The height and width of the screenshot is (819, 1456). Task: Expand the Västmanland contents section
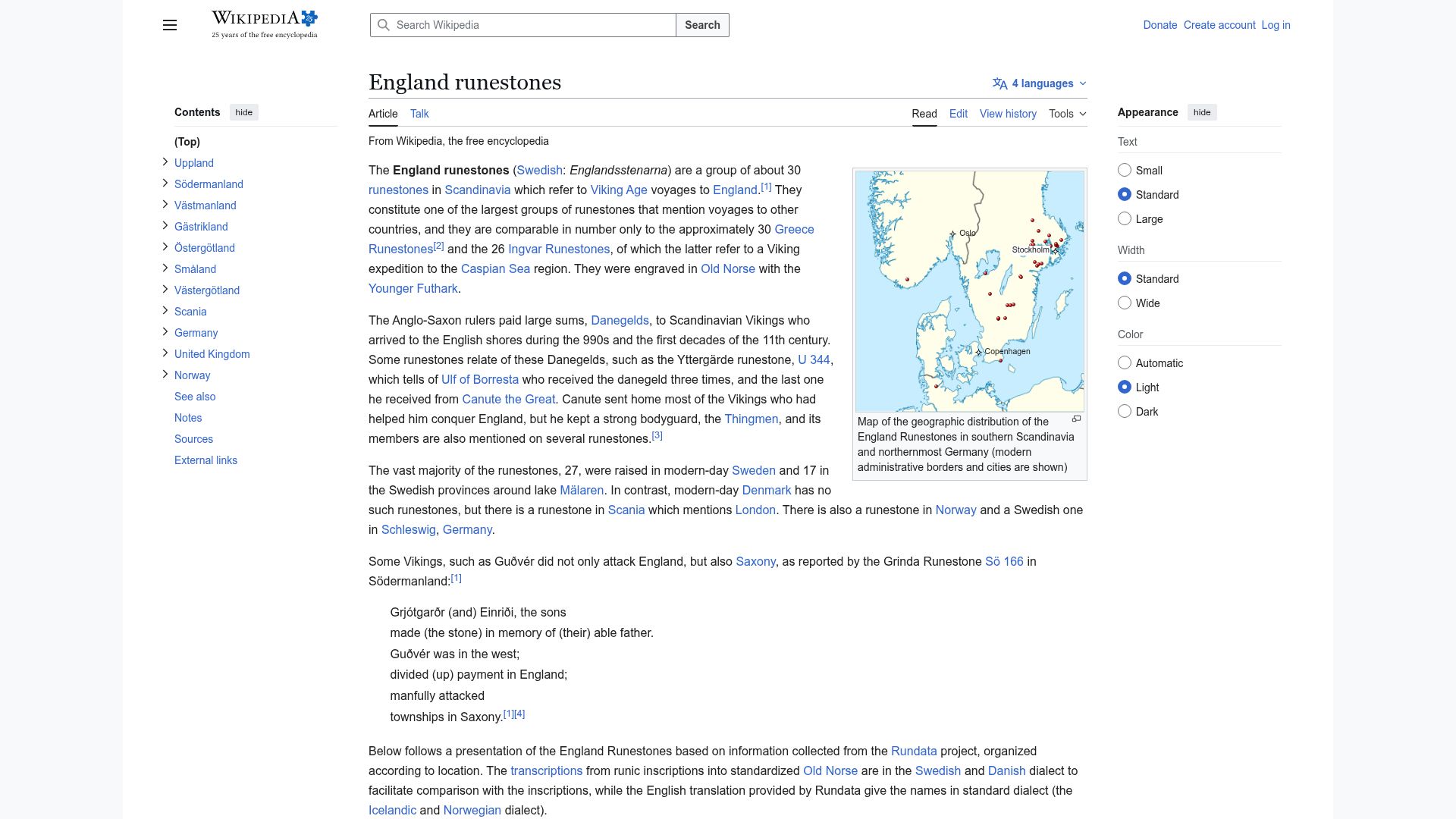[x=165, y=204]
